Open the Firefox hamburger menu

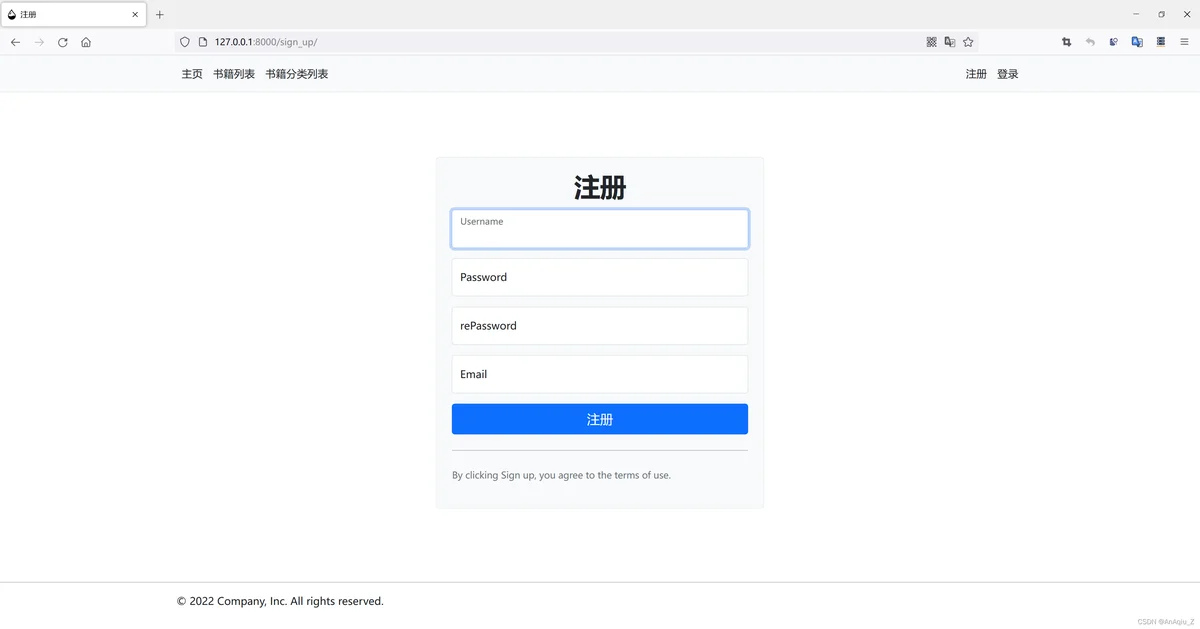(x=1184, y=42)
